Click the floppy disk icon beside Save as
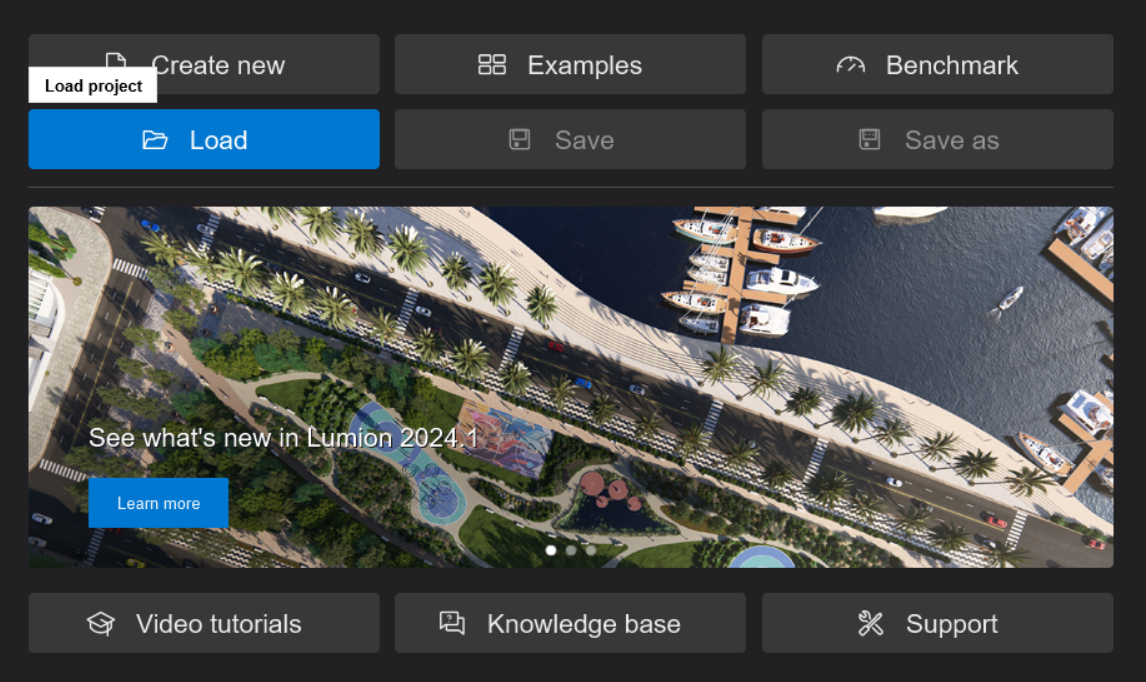The image size is (1146, 682). [870, 140]
